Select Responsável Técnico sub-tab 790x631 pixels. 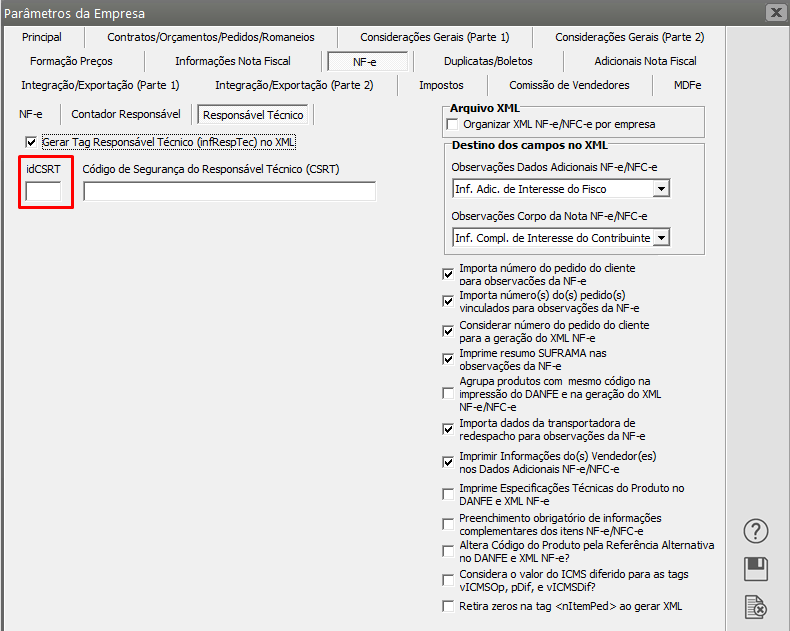click(x=253, y=115)
